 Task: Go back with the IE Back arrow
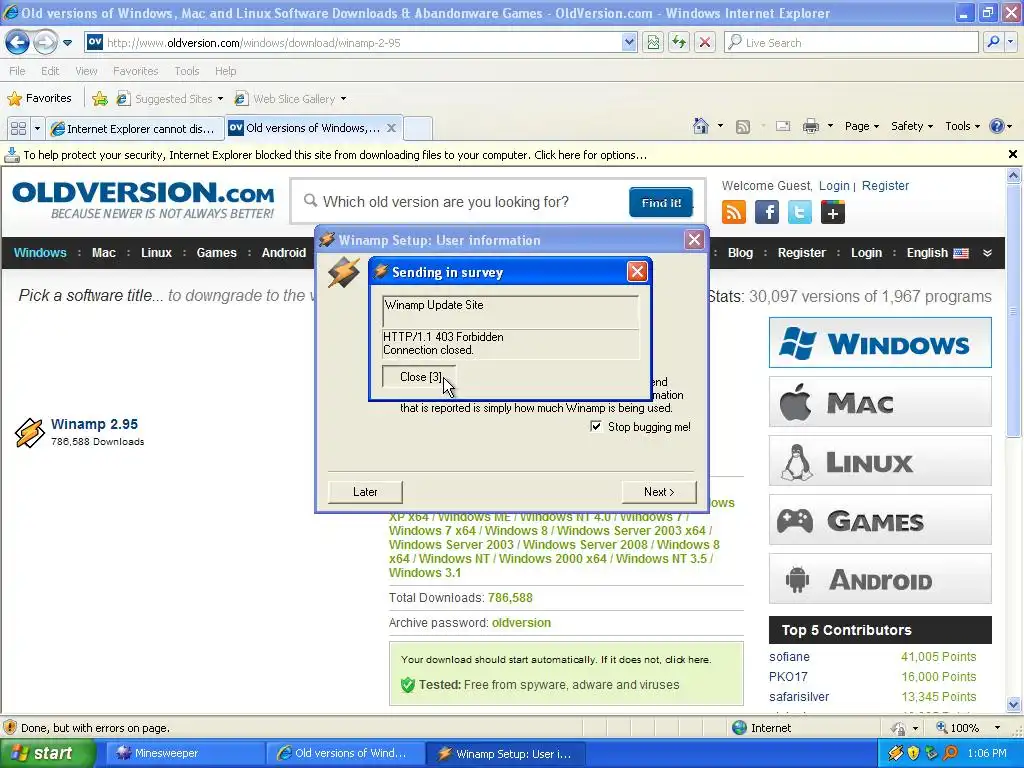tap(17, 43)
